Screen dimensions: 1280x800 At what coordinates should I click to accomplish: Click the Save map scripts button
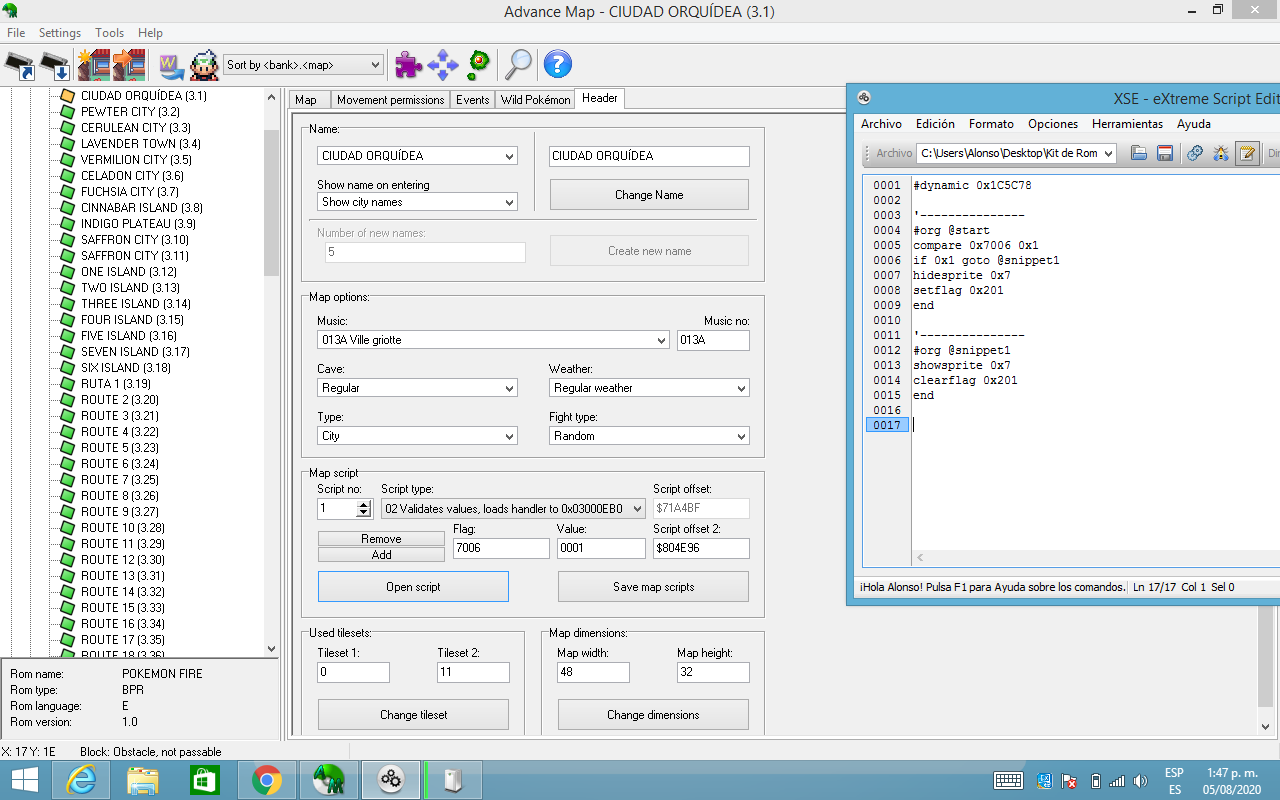pyautogui.click(x=653, y=587)
